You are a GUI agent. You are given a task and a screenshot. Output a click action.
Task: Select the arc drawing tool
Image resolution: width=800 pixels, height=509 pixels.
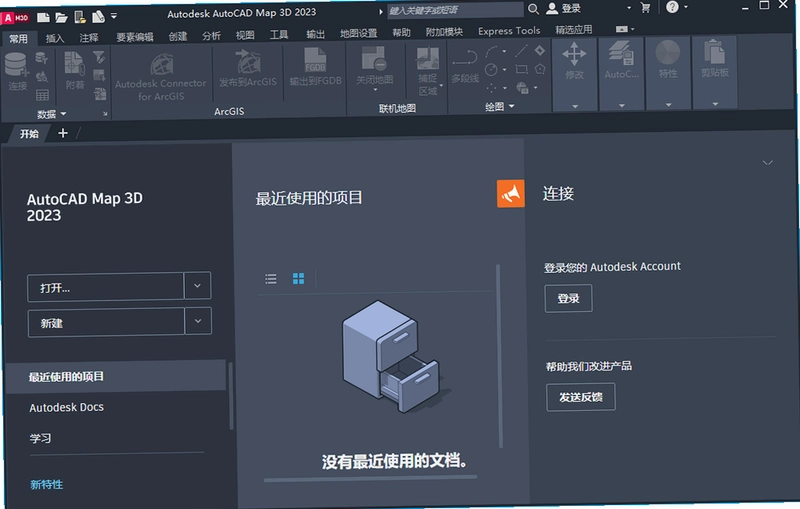click(492, 52)
